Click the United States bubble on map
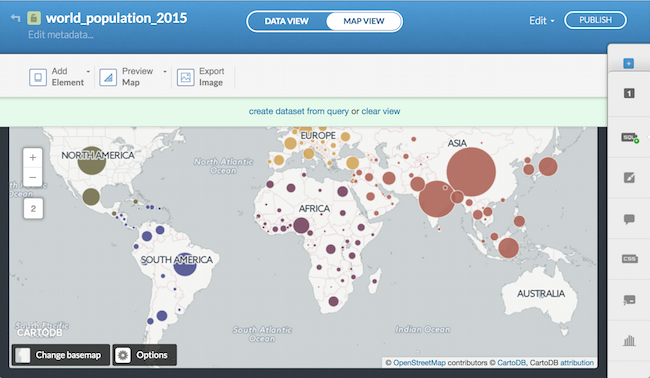Screen dimensions: 650x378 92,160
